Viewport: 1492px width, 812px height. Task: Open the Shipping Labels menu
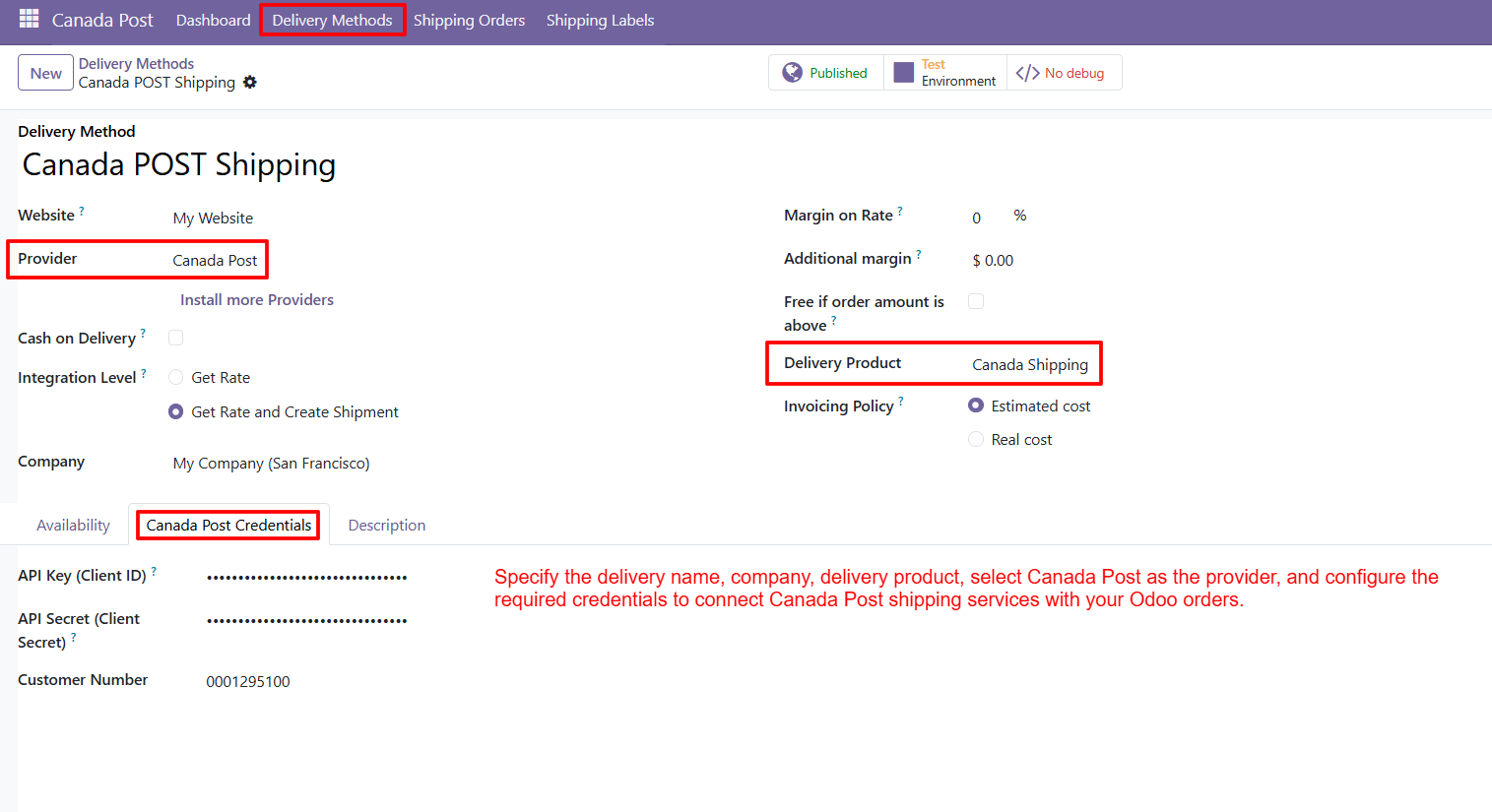pyautogui.click(x=600, y=21)
